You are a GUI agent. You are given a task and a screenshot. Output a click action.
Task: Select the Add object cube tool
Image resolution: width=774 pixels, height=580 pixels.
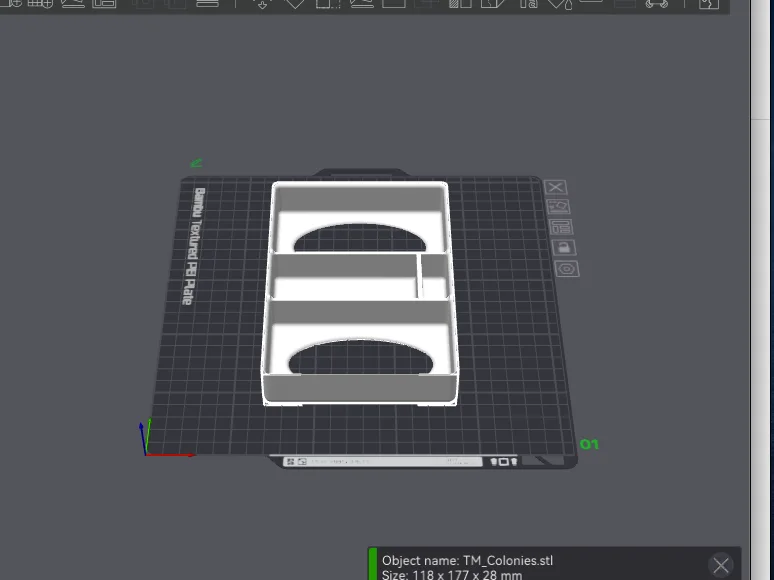(x=11, y=3)
